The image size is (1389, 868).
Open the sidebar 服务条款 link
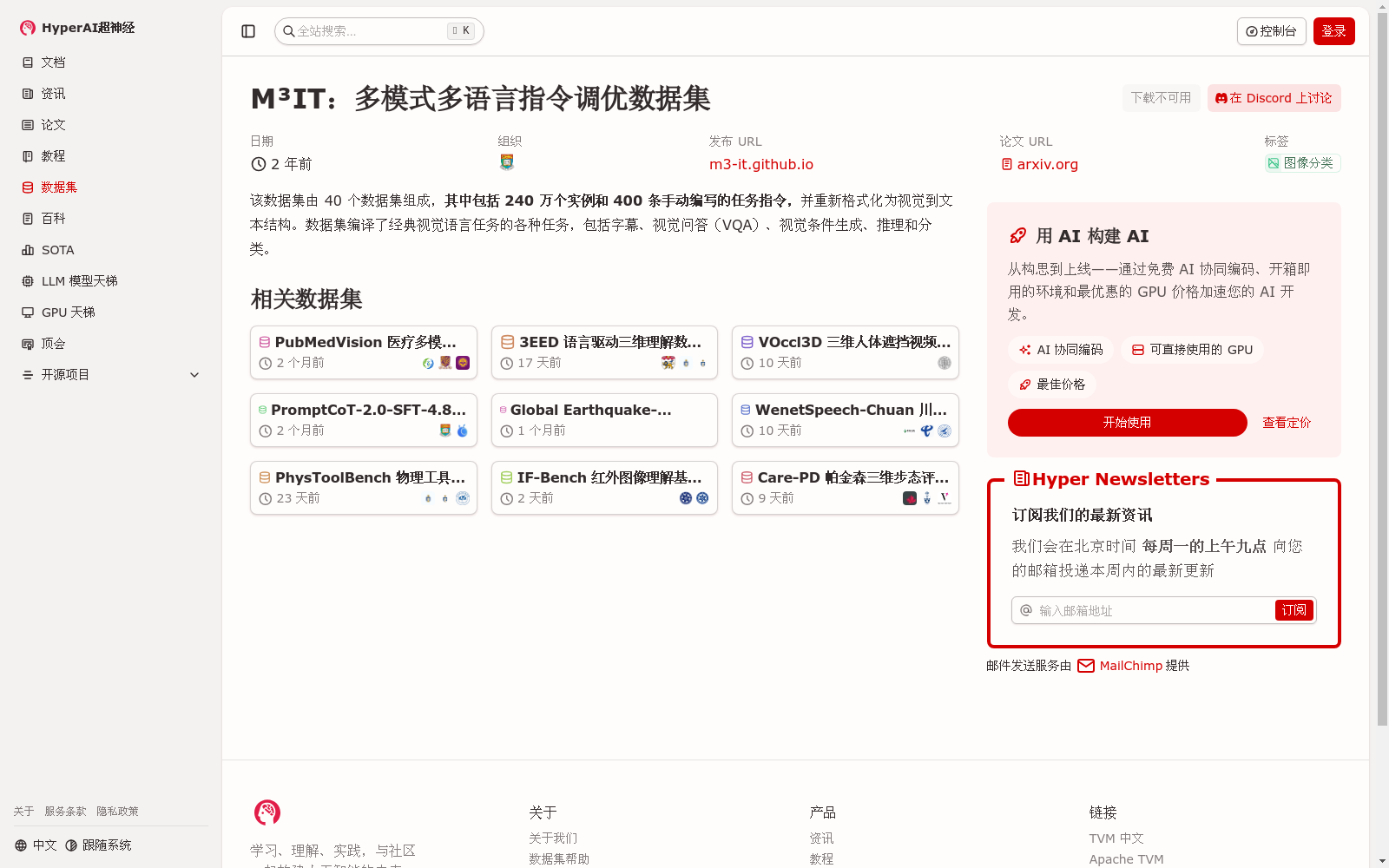point(66,812)
